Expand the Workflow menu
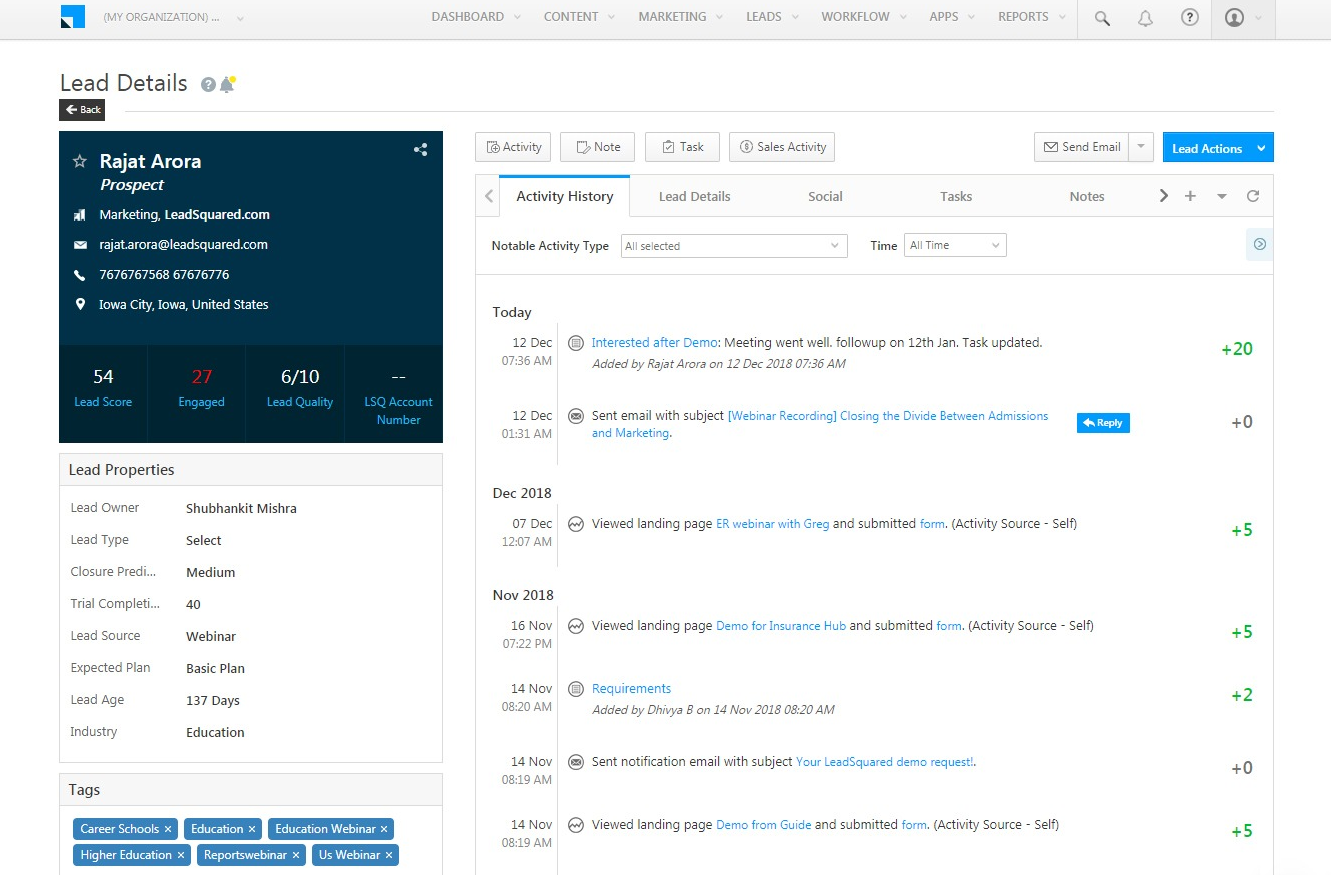This screenshot has height=875, width=1331. 864,17
